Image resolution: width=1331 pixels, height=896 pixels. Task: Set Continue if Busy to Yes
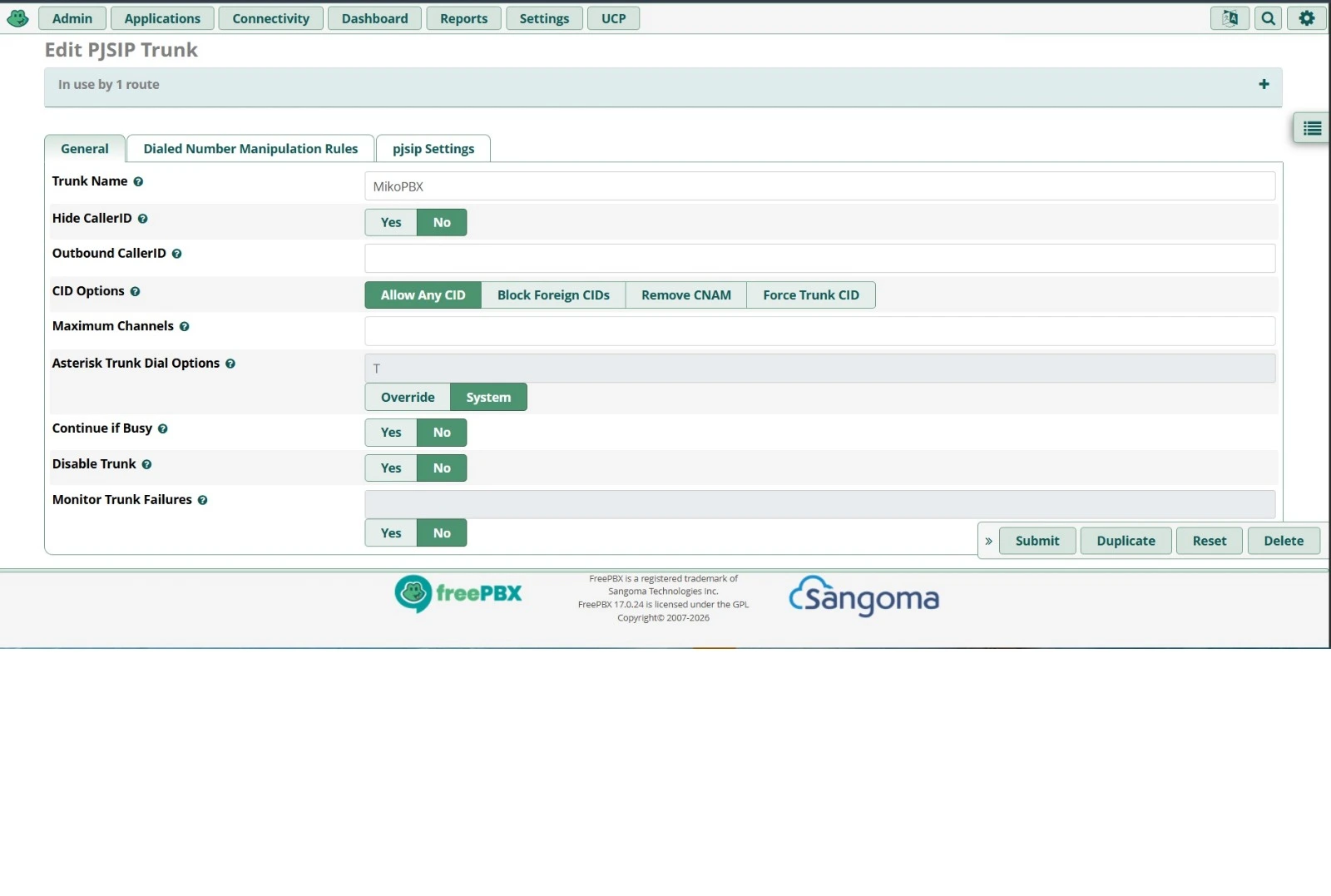(x=391, y=433)
